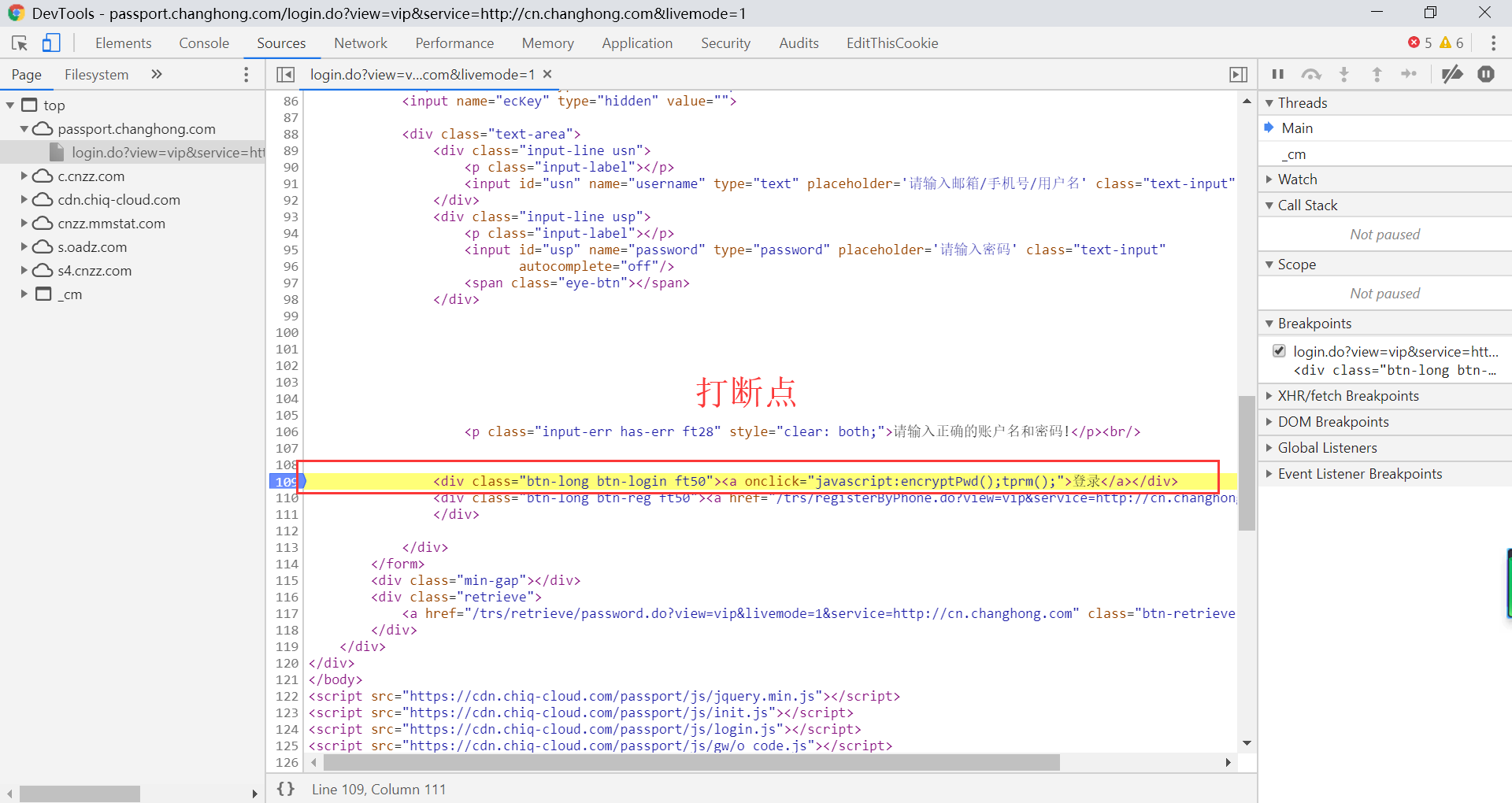Viewport: 1512px width, 803px height.
Task: Open the more tabs chevron beside Filesystem
Action: coord(157,74)
